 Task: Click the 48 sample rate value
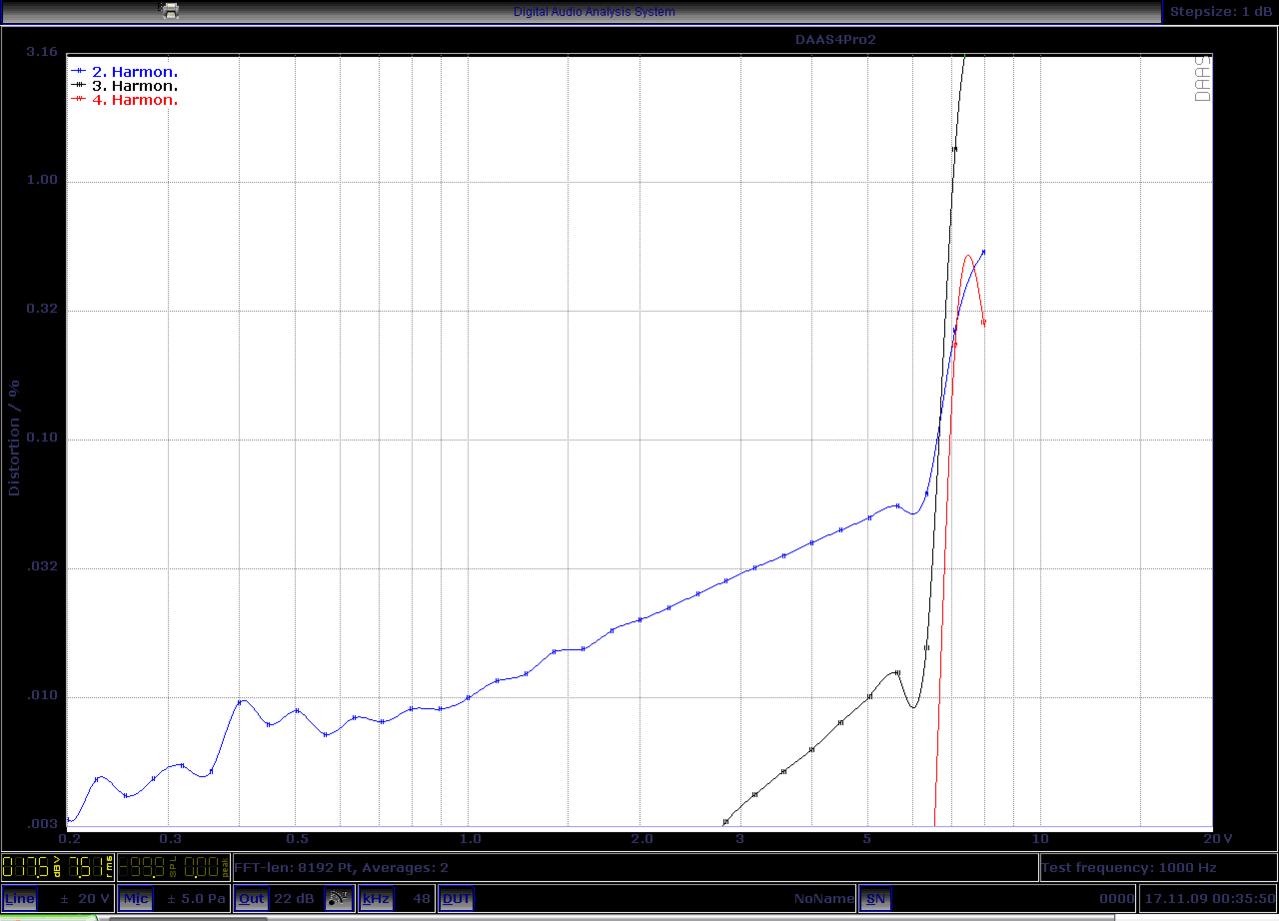(422, 898)
